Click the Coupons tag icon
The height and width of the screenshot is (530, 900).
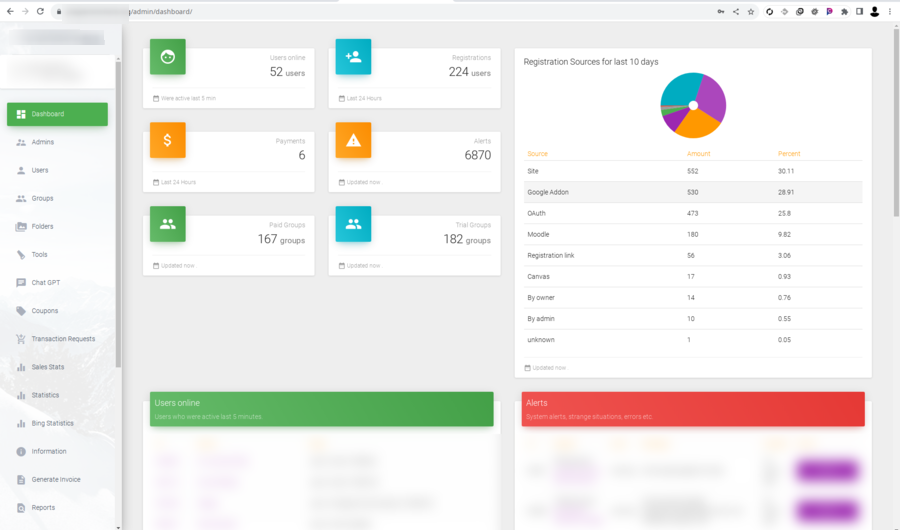21,311
